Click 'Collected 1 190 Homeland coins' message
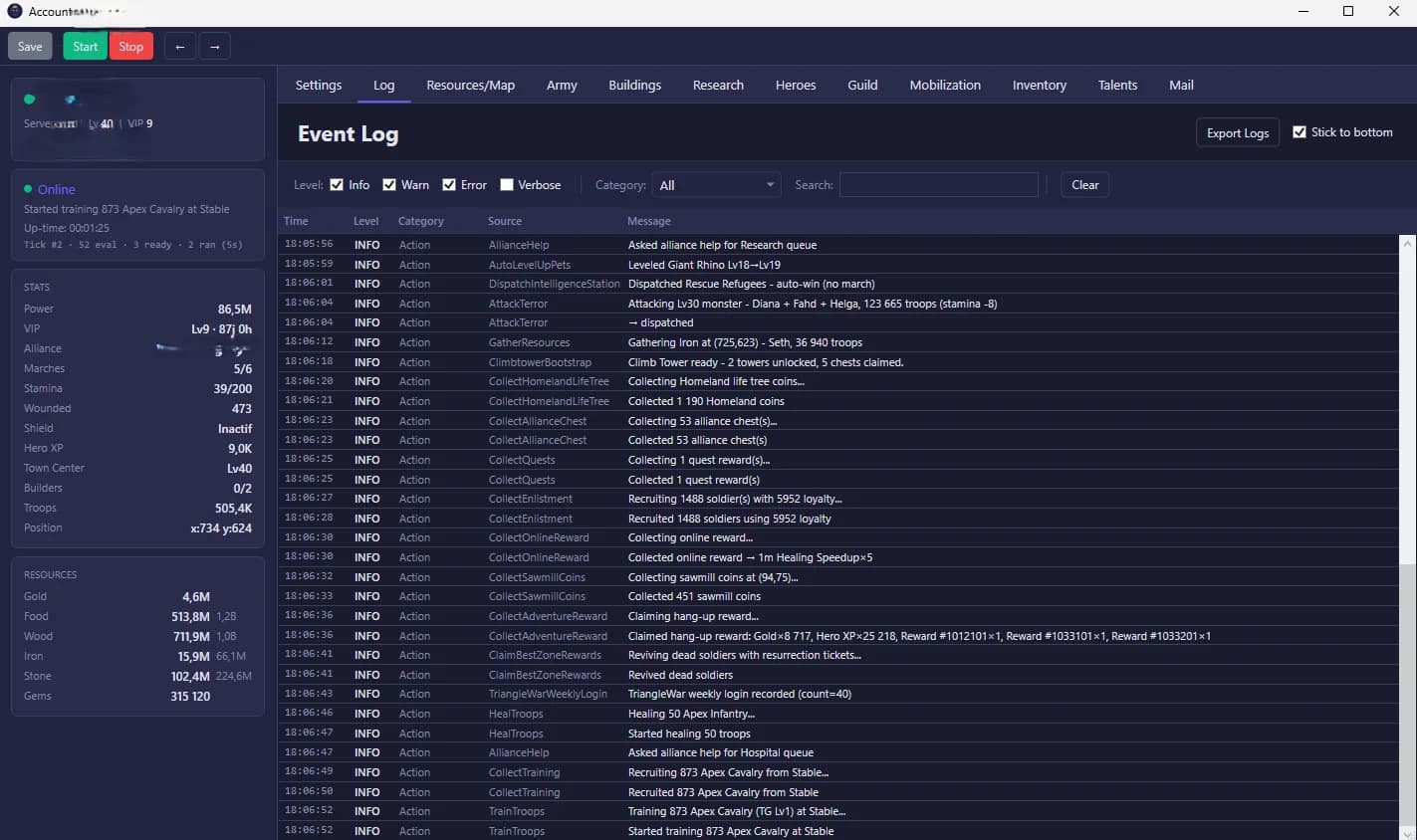This screenshot has height=840, width=1417. [706, 401]
